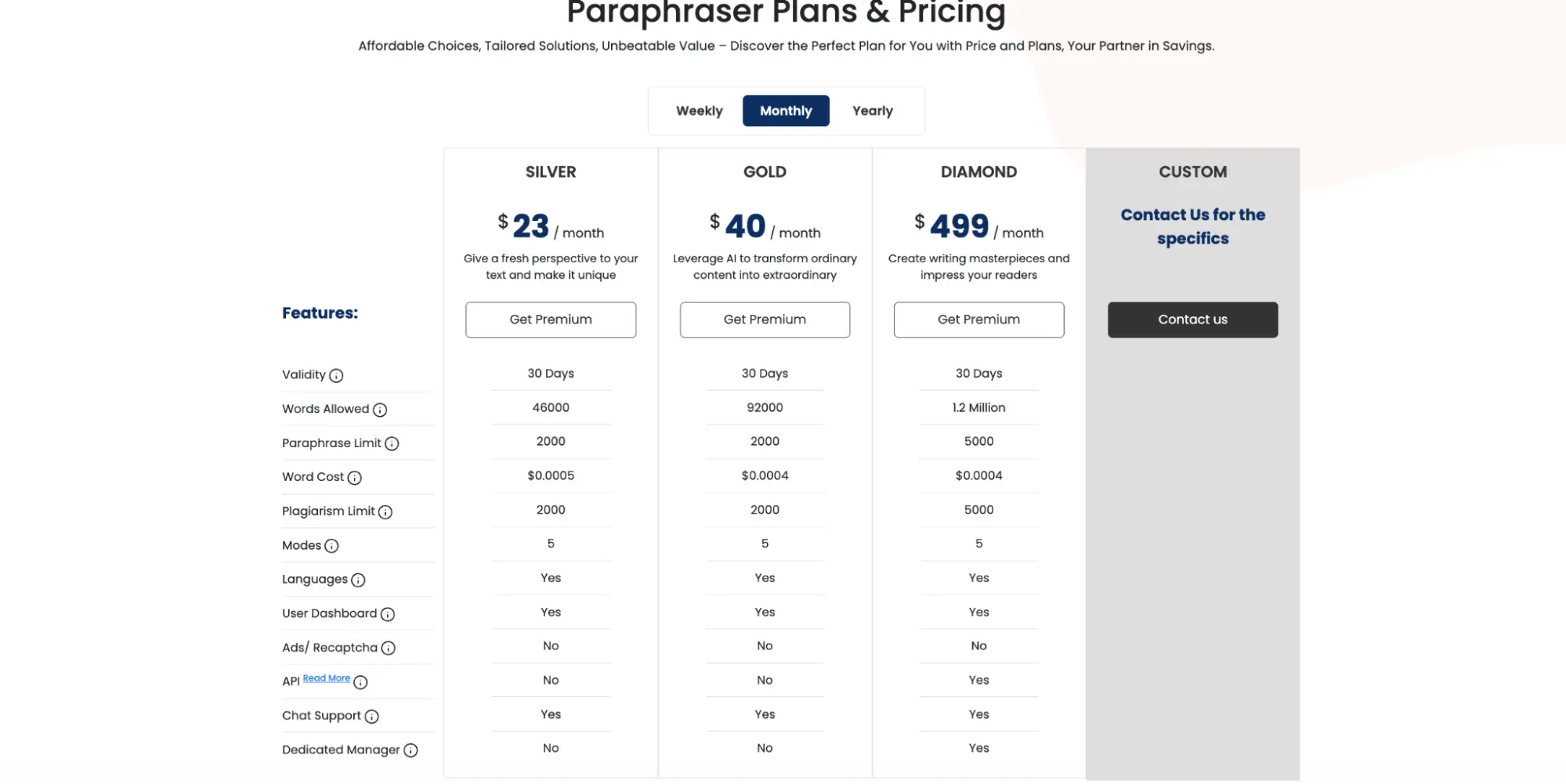Click the Words Allowed info icon
The height and width of the screenshot is (784, 1566).
(x=380, y=410)
